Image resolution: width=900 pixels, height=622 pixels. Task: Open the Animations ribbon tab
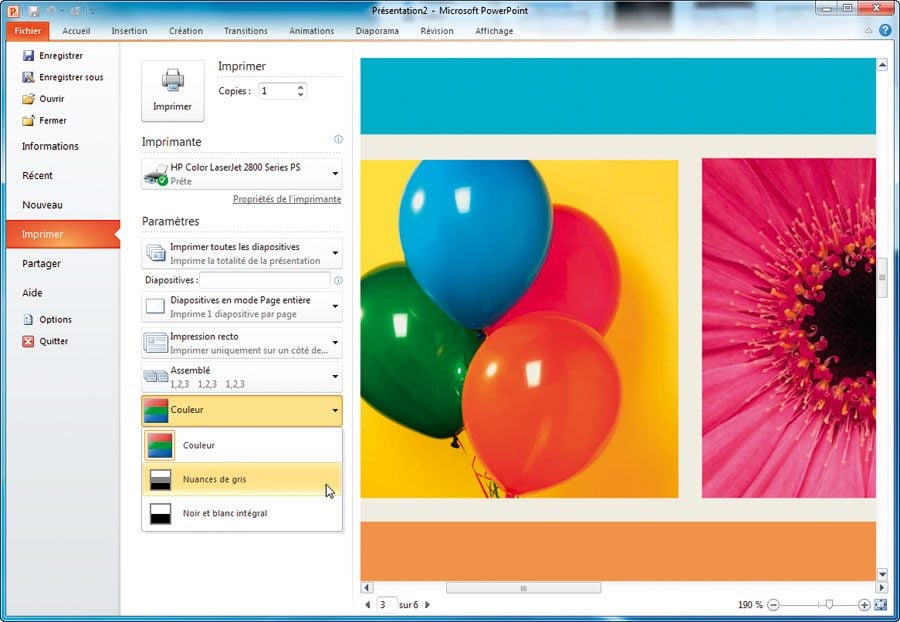tap(311, 31)
